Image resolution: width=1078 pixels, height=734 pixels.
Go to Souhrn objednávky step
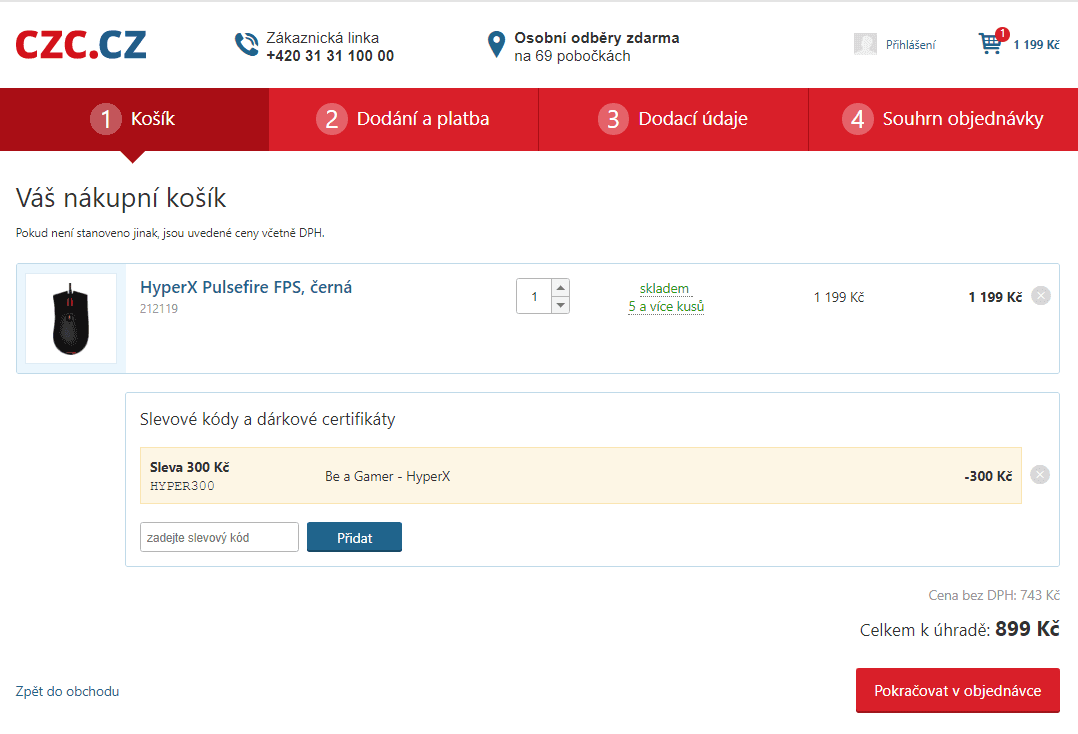(943, 119)
